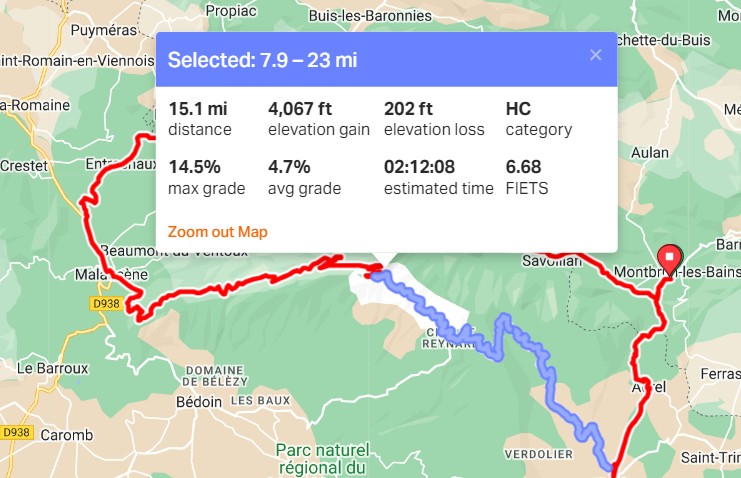This screenshot has width=741, height=478.
Task: Click the red route end marker pin
Action: 669,259
